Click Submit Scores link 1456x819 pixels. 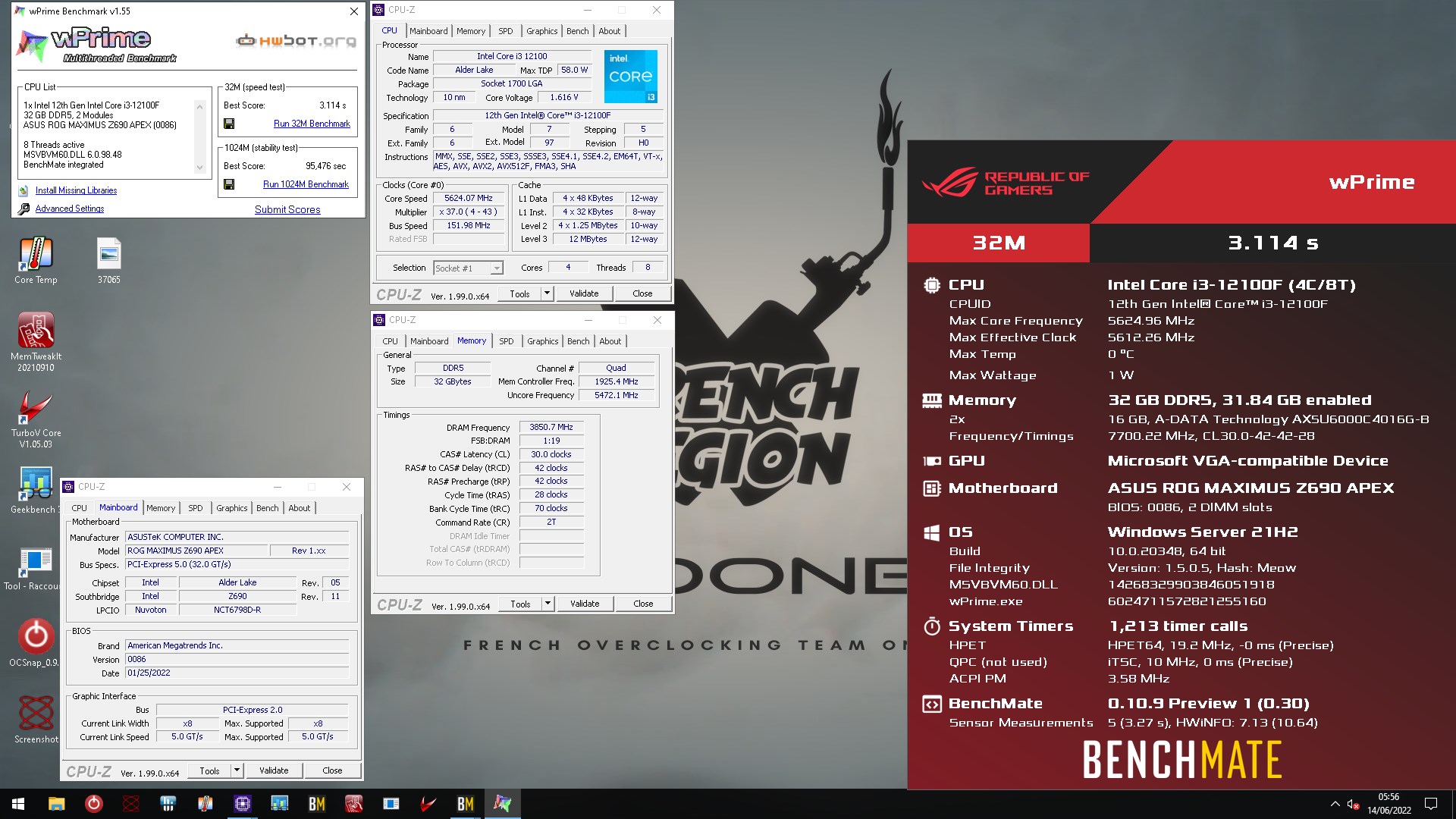click(287, 209)
